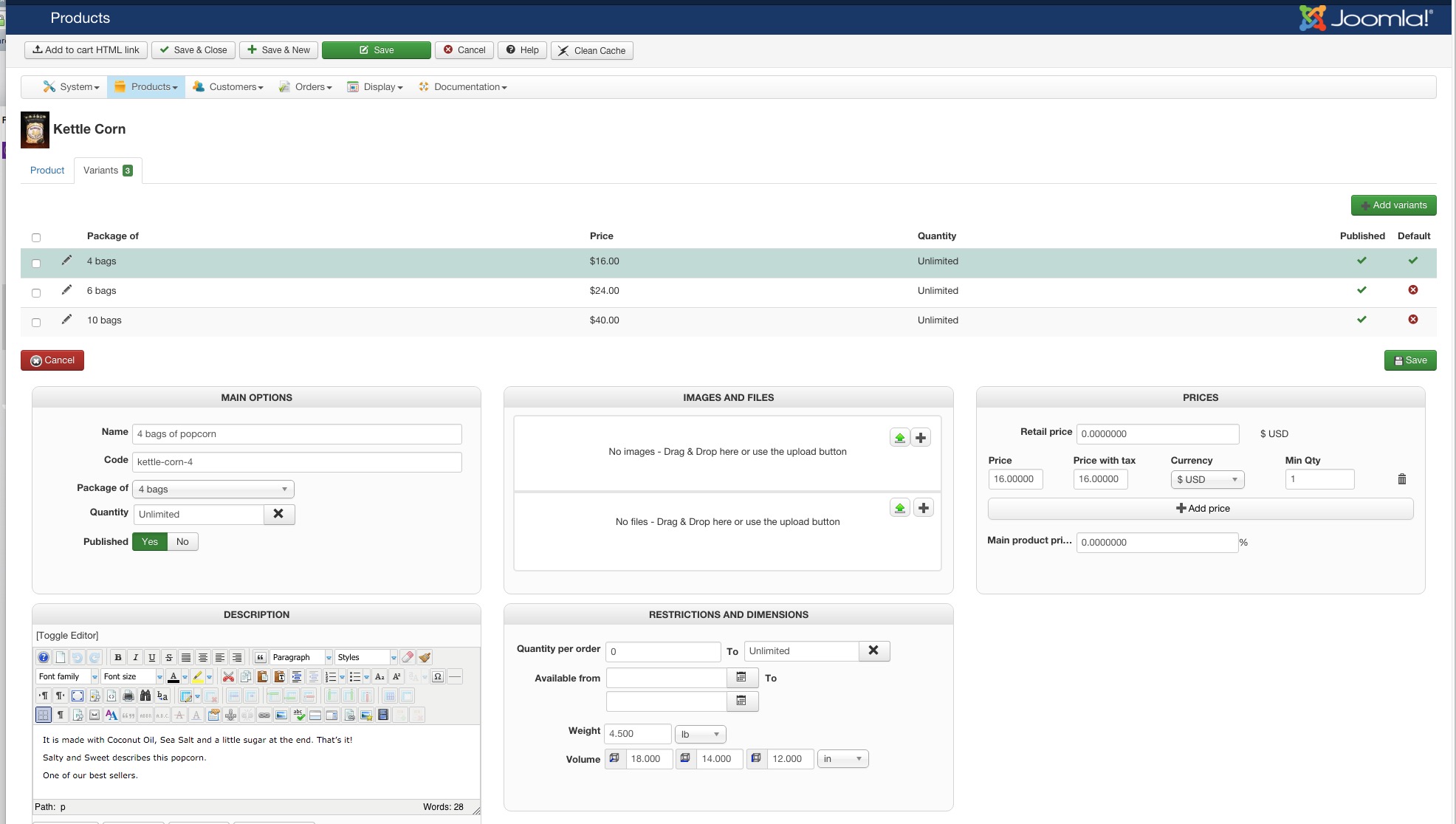Open calendar picker for Available from
Viewport: 1456px width, 824px height.
[741, 677]
